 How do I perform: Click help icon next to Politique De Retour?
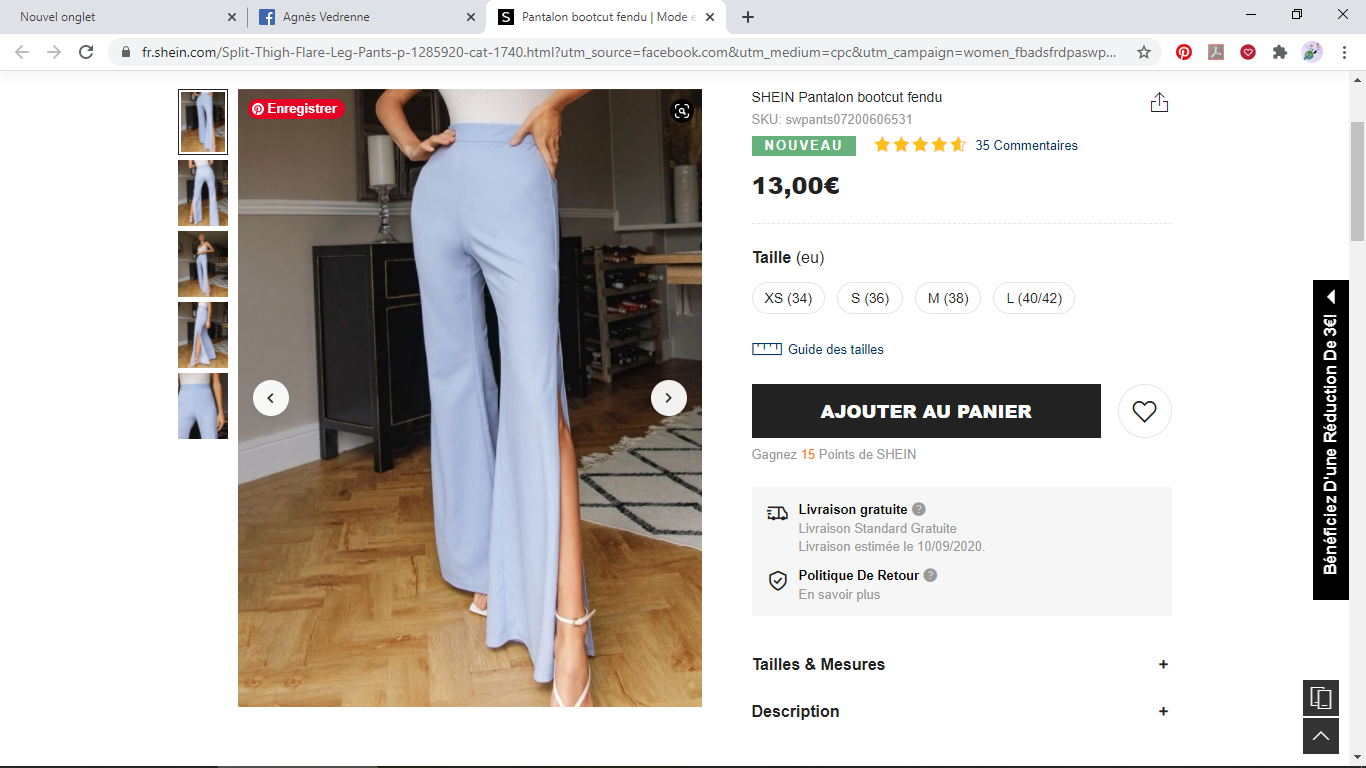930,575
